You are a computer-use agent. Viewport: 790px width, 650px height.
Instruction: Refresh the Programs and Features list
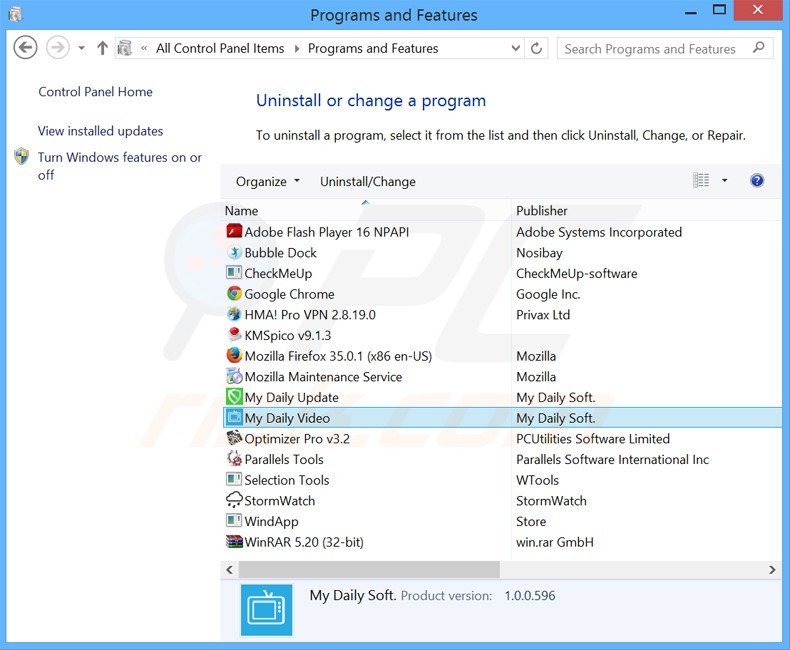537,48
